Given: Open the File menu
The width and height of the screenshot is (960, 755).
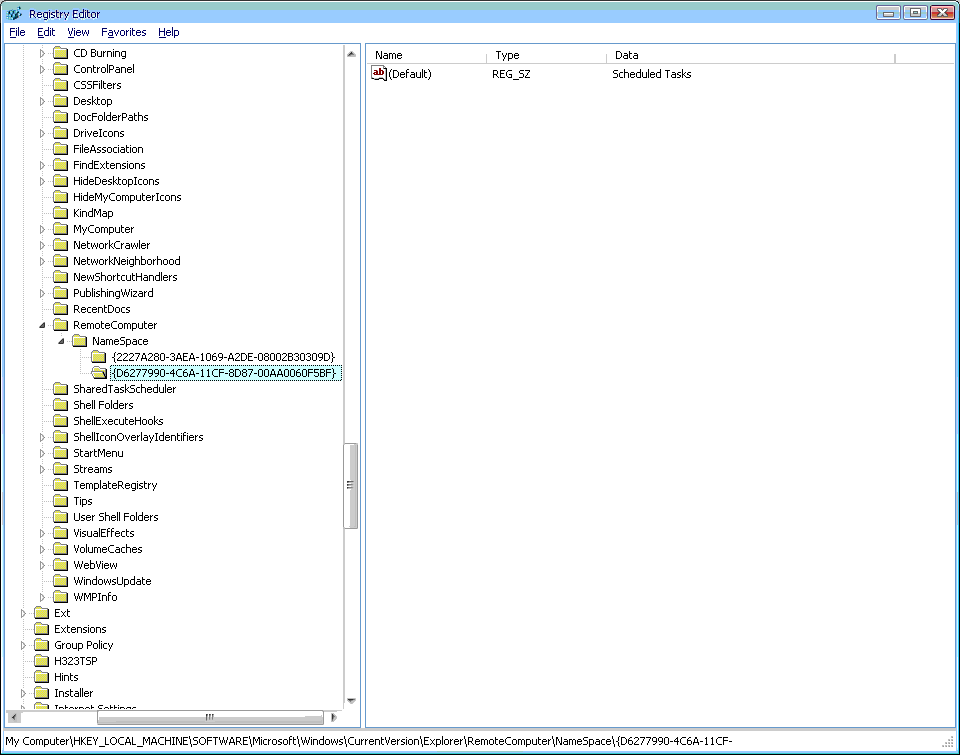Looking at the screenshot, I should (17, 32).
